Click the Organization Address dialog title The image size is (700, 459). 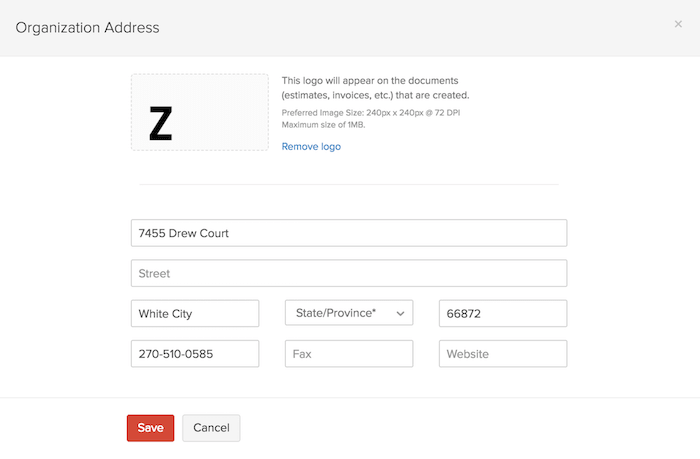pyautogui.click(x=87, y=27)
